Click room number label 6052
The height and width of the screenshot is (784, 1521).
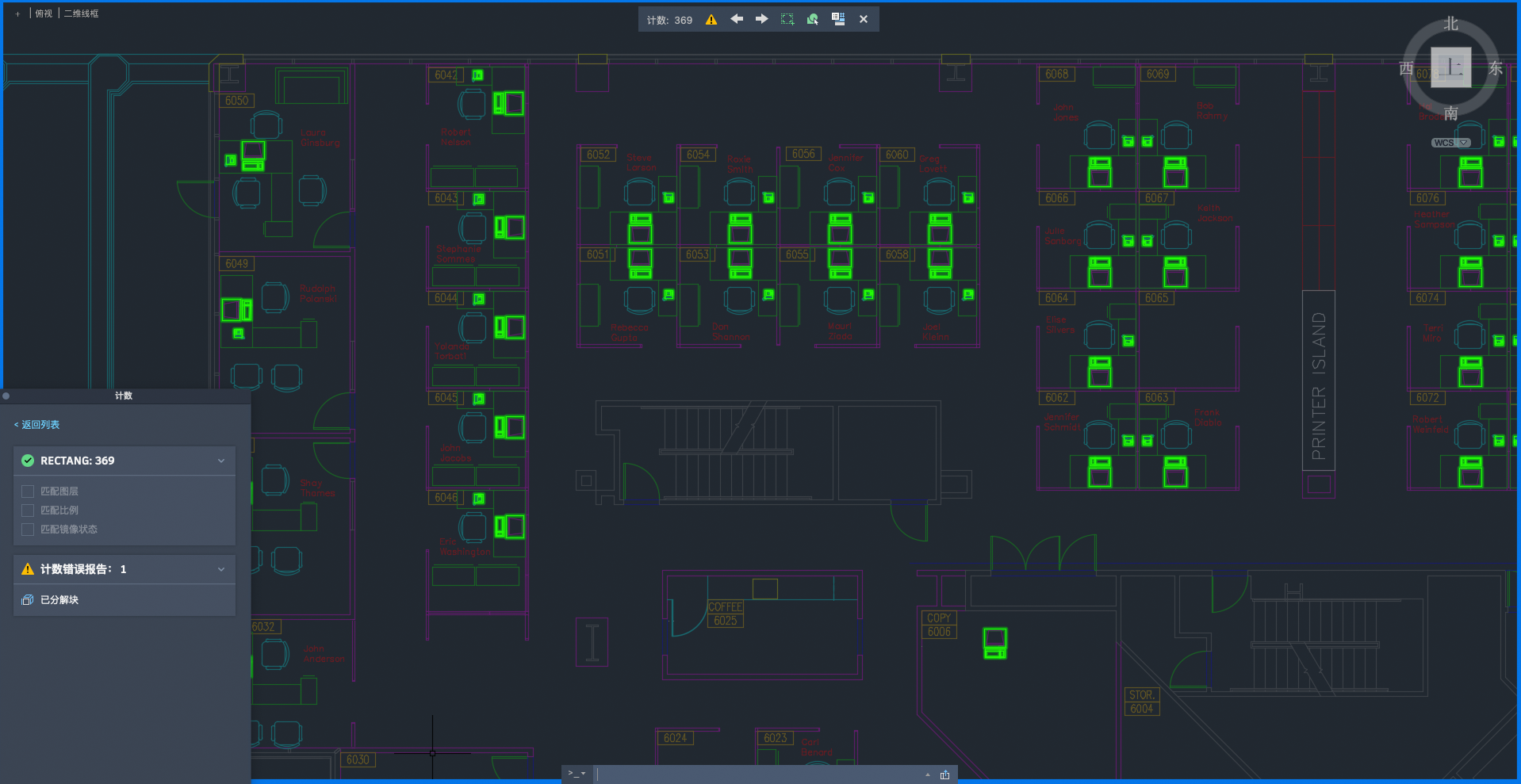click(599, 155)
